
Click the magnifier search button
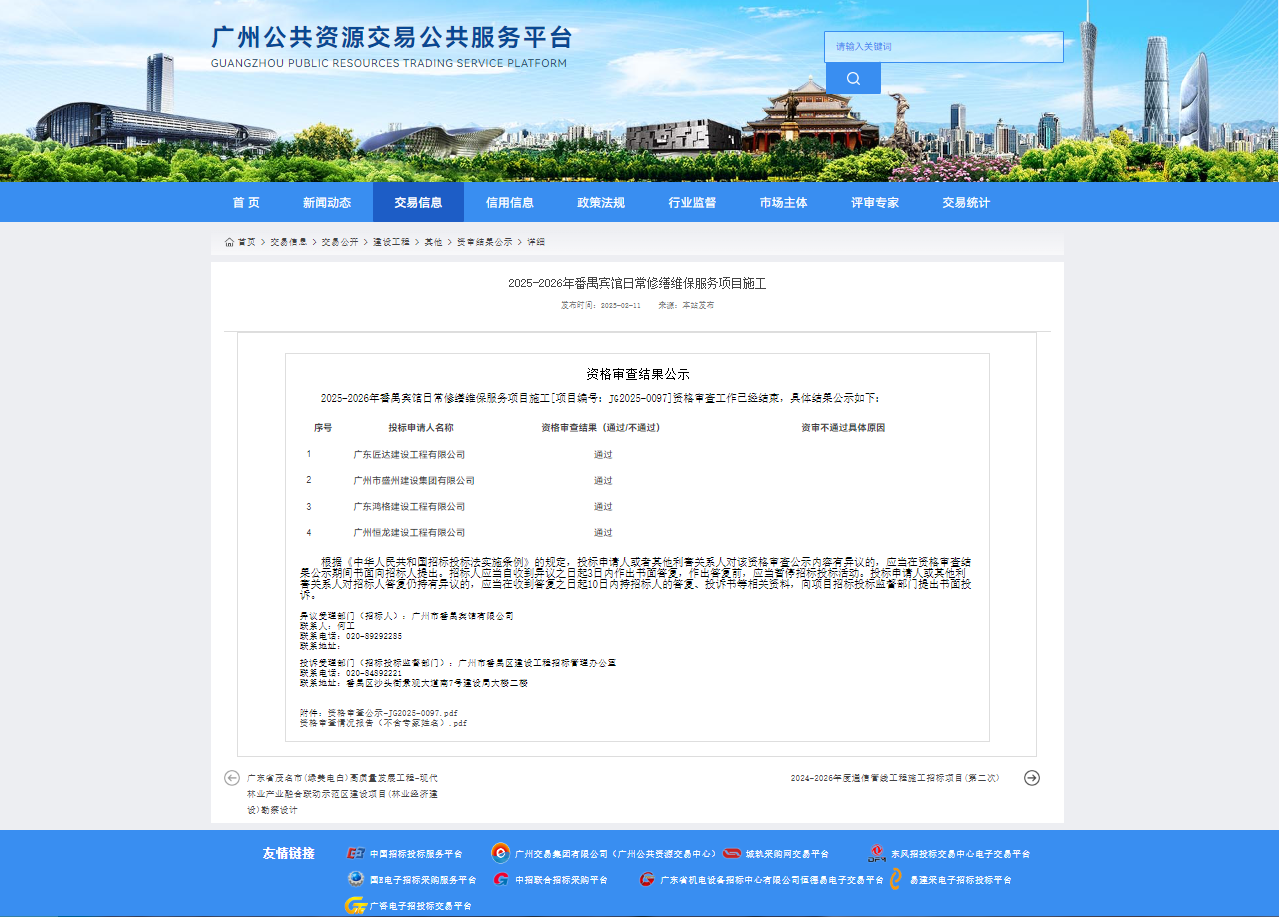coord(853,78)
